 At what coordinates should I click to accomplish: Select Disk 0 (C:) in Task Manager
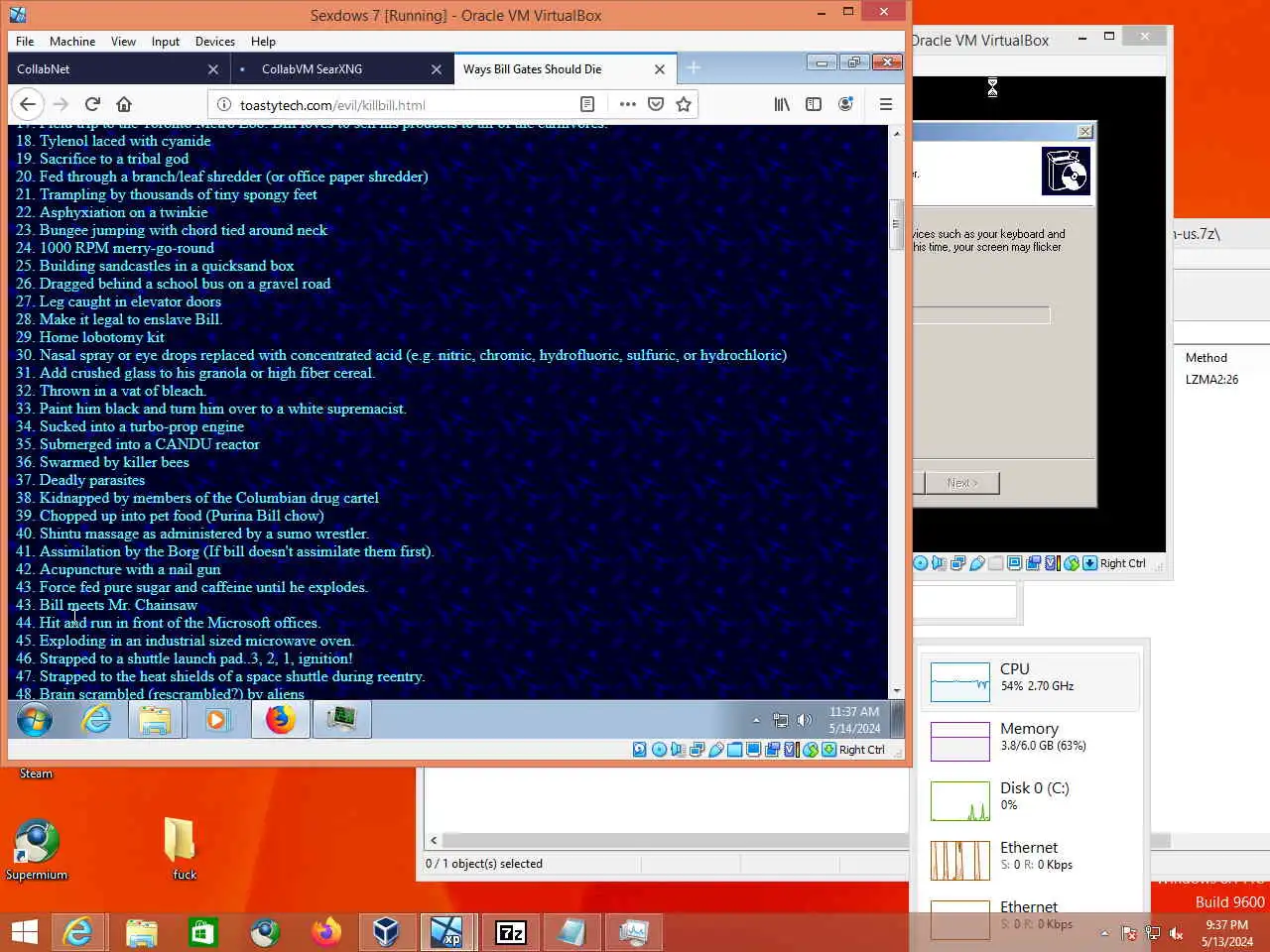1032,800
